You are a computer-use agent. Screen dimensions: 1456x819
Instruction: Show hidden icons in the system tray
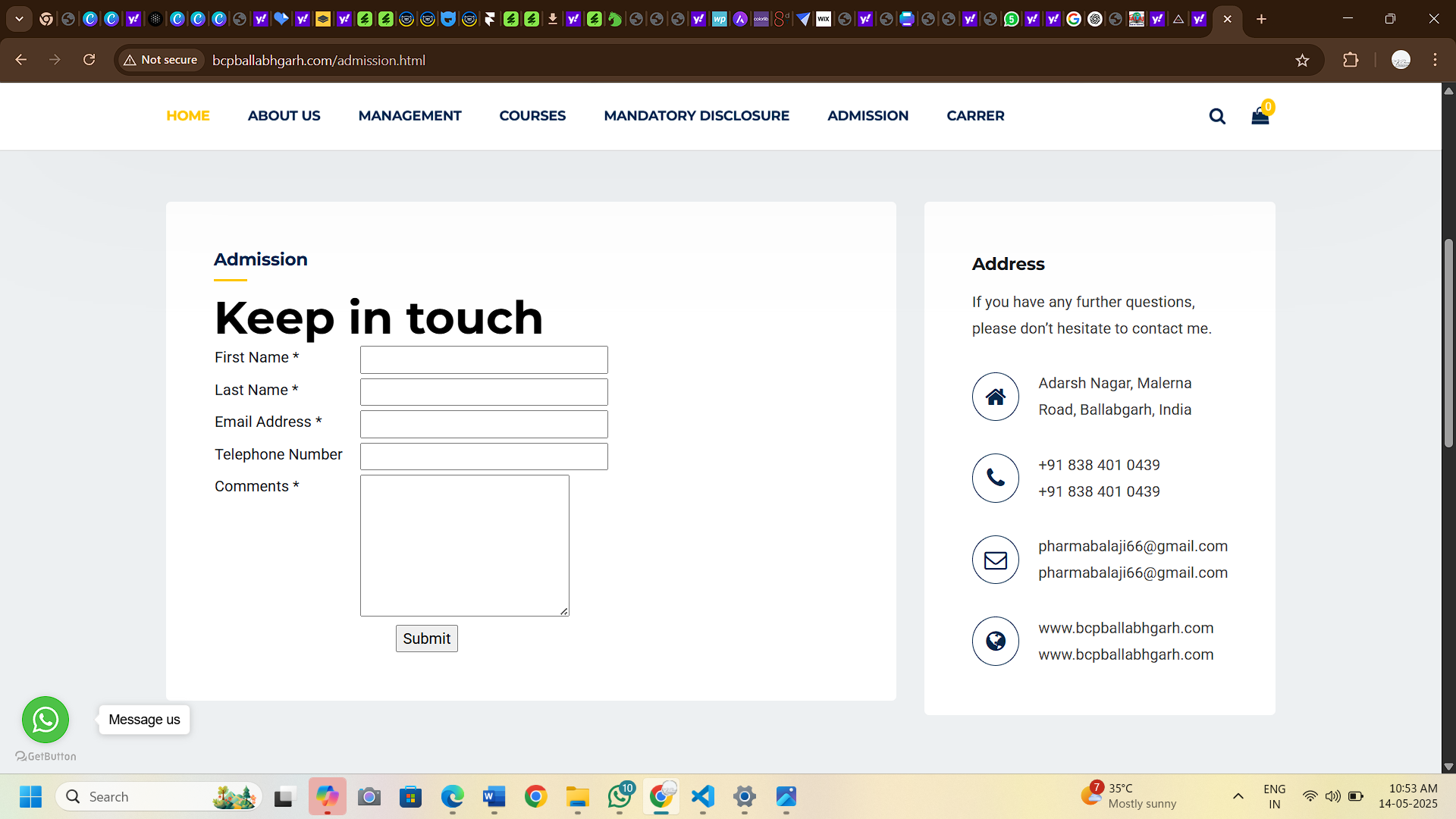[x=1238, y=796]
